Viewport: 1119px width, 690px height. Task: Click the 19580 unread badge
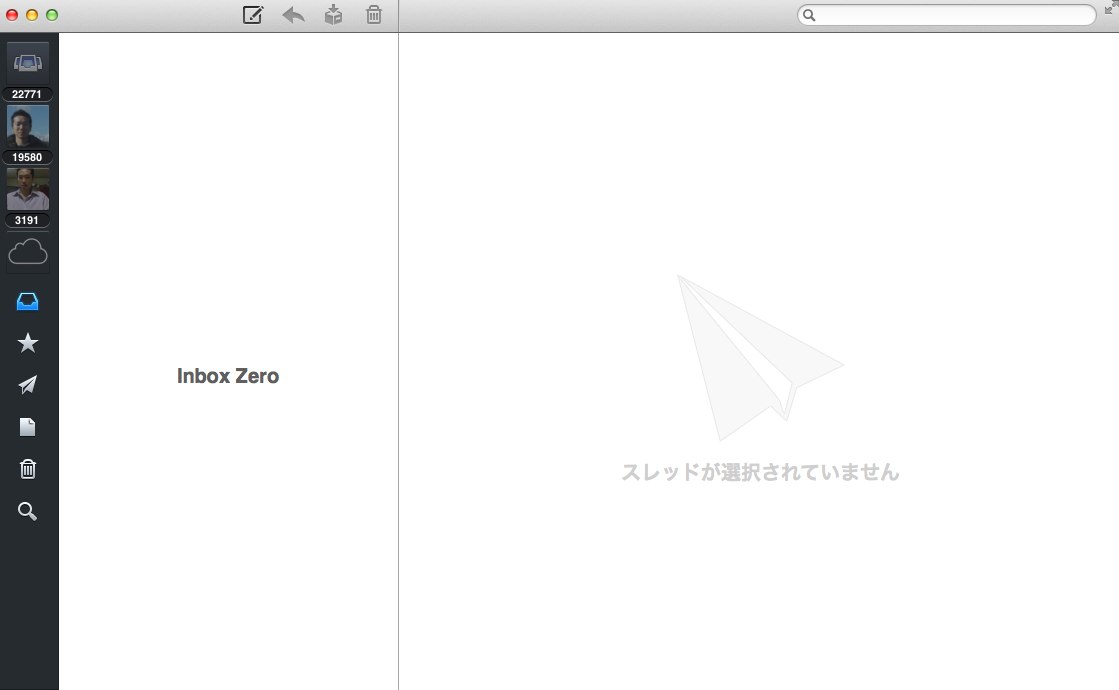click(x=27, y=157)
